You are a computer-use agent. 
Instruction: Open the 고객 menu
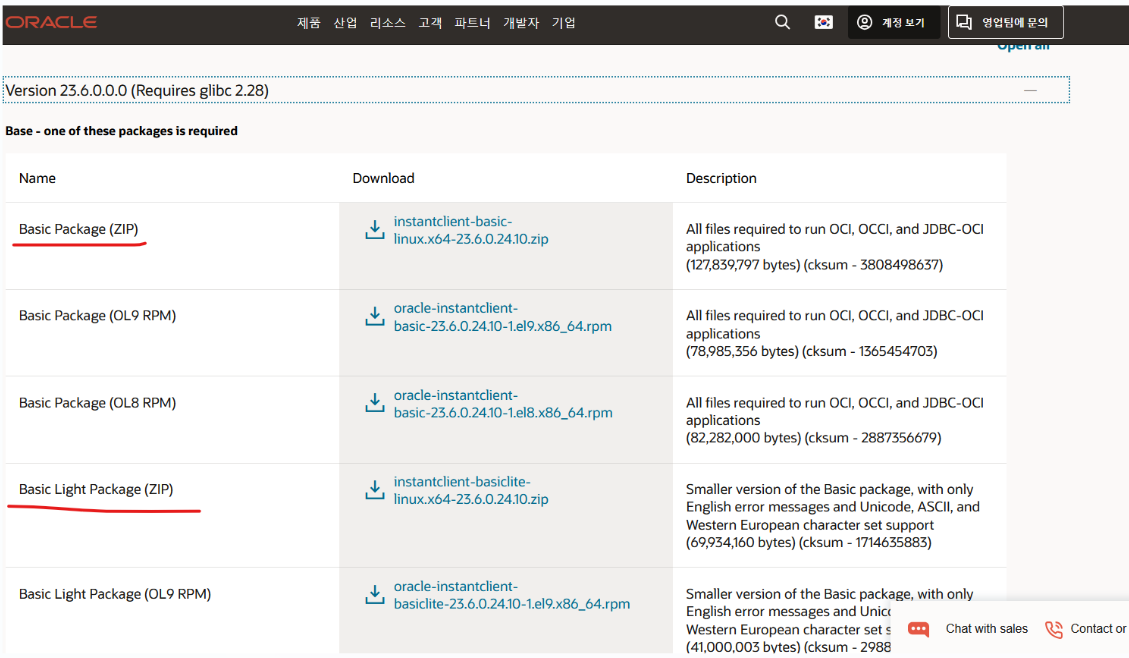pyautogui.click(x=430, y=23)
